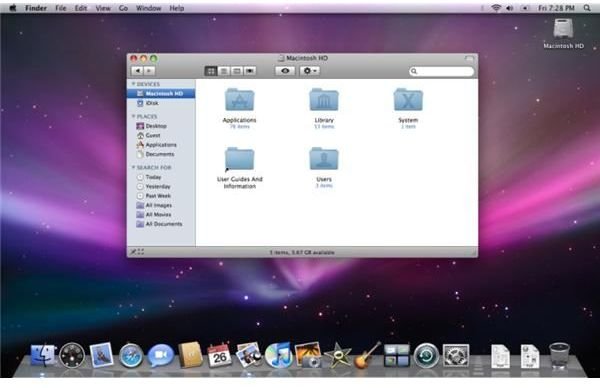
Task: Open the document stack next to Trash
Action: tap(530, 356)
